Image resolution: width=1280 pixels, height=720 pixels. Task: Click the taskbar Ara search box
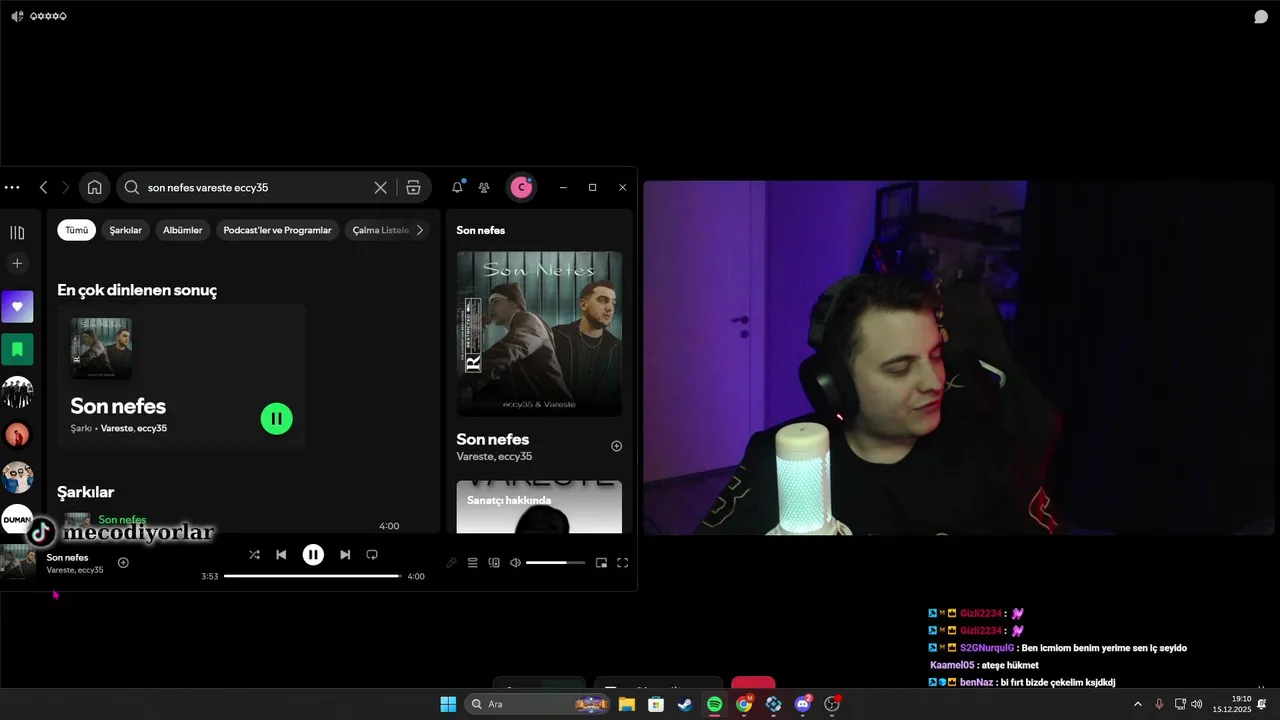538,704
